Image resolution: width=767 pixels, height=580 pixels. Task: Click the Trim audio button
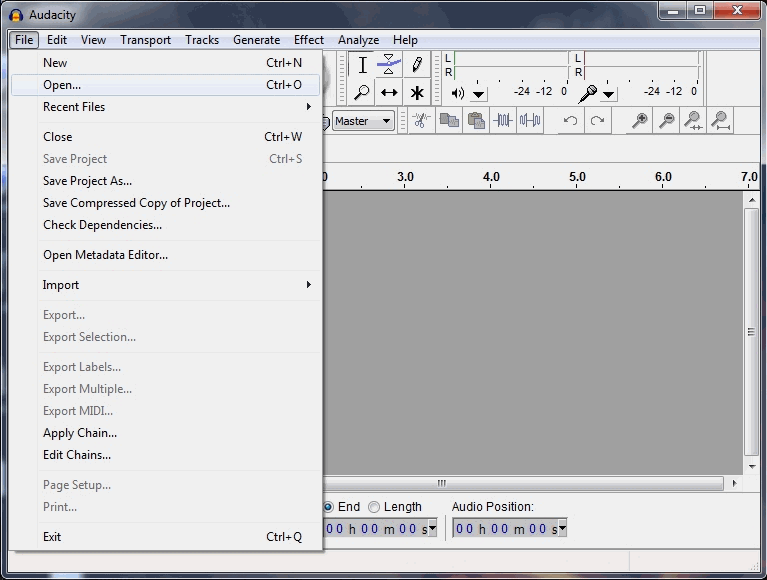coord(502,121)
